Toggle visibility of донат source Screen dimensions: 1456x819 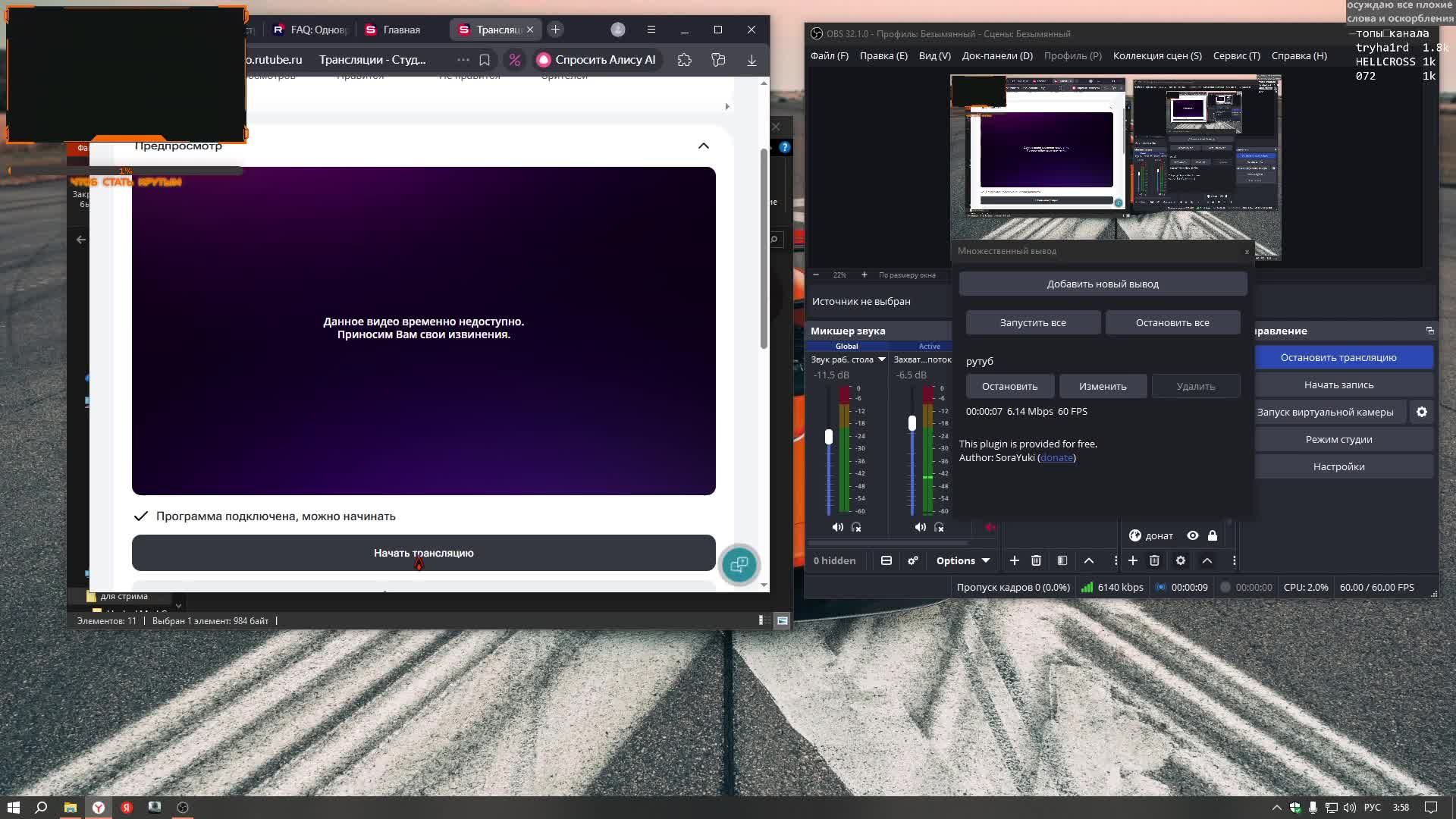click(1193, 535)
